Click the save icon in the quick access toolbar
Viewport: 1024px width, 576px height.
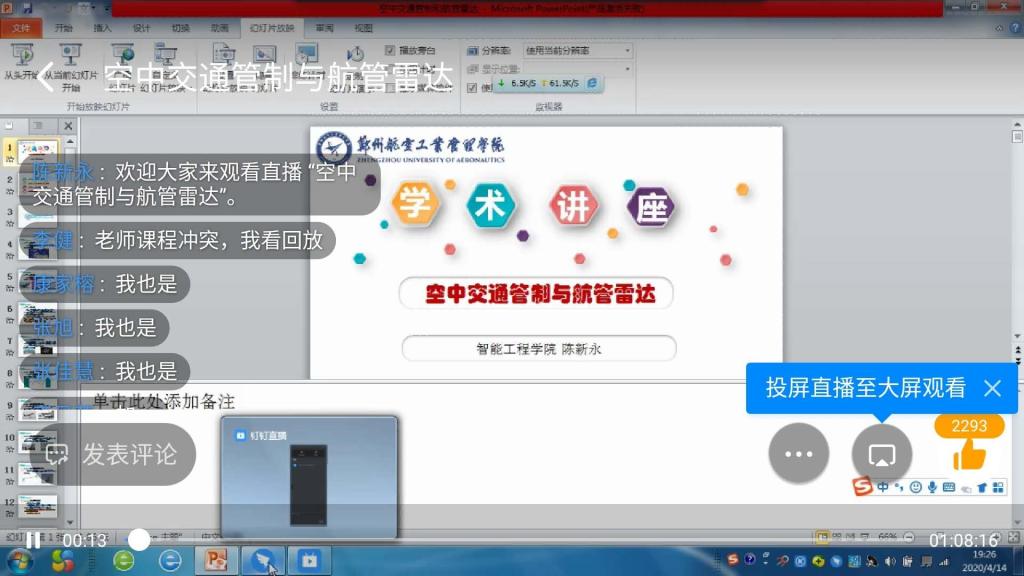(x=27, y=8)
